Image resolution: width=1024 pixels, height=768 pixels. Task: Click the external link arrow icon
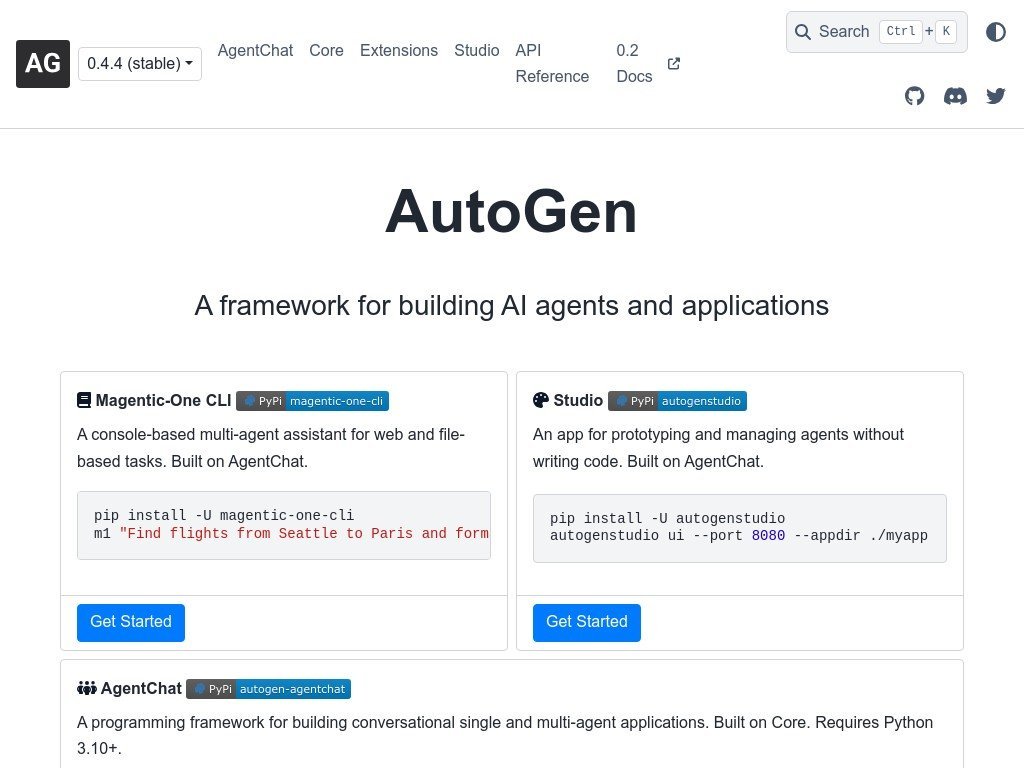(x=674, y=63)
